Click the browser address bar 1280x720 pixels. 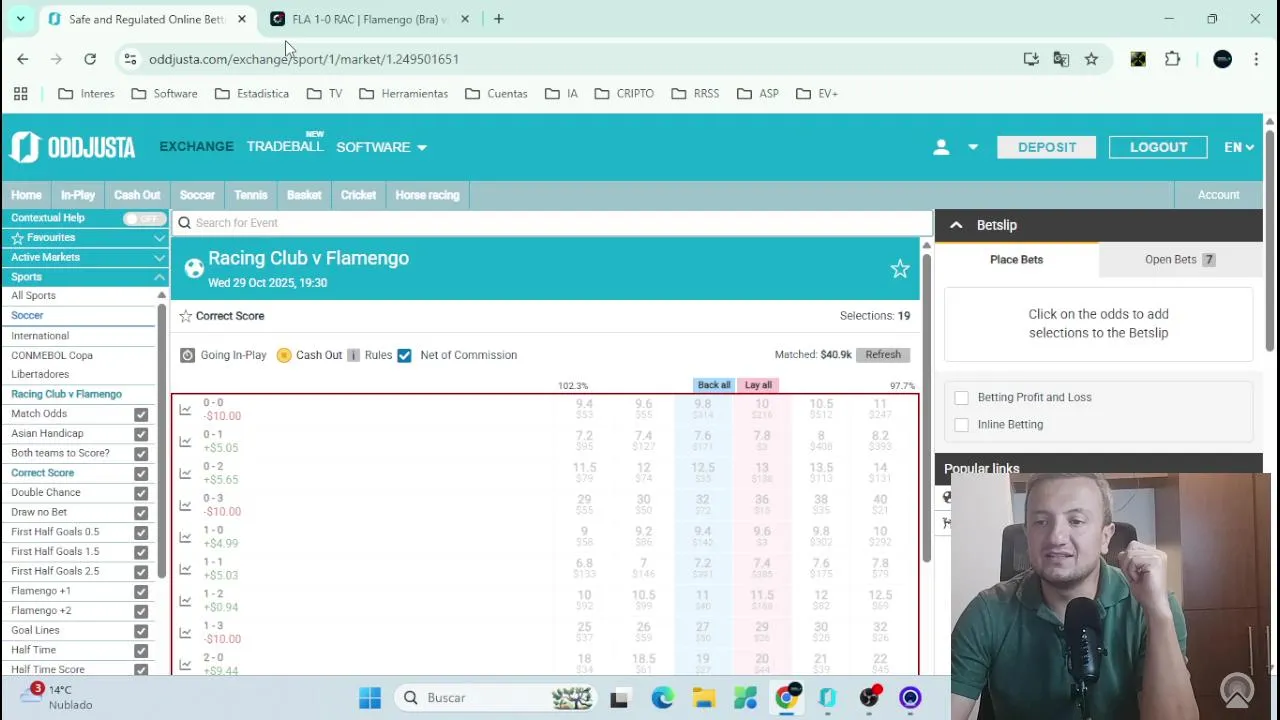(x=570, y=59)
